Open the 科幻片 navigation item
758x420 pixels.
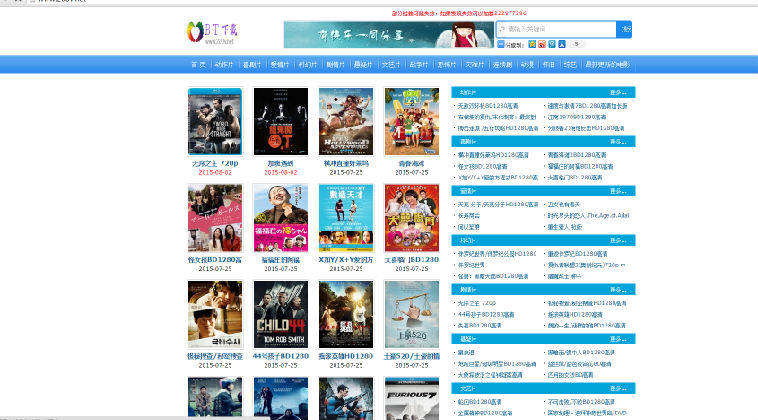click(307, 64)
